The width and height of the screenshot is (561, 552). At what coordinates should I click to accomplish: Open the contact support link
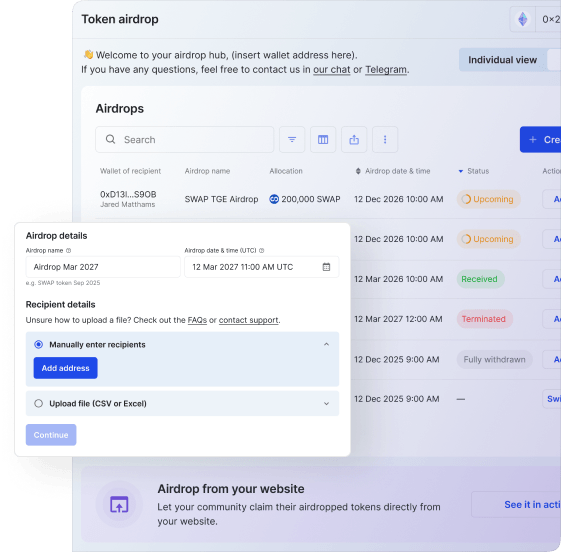248,320
